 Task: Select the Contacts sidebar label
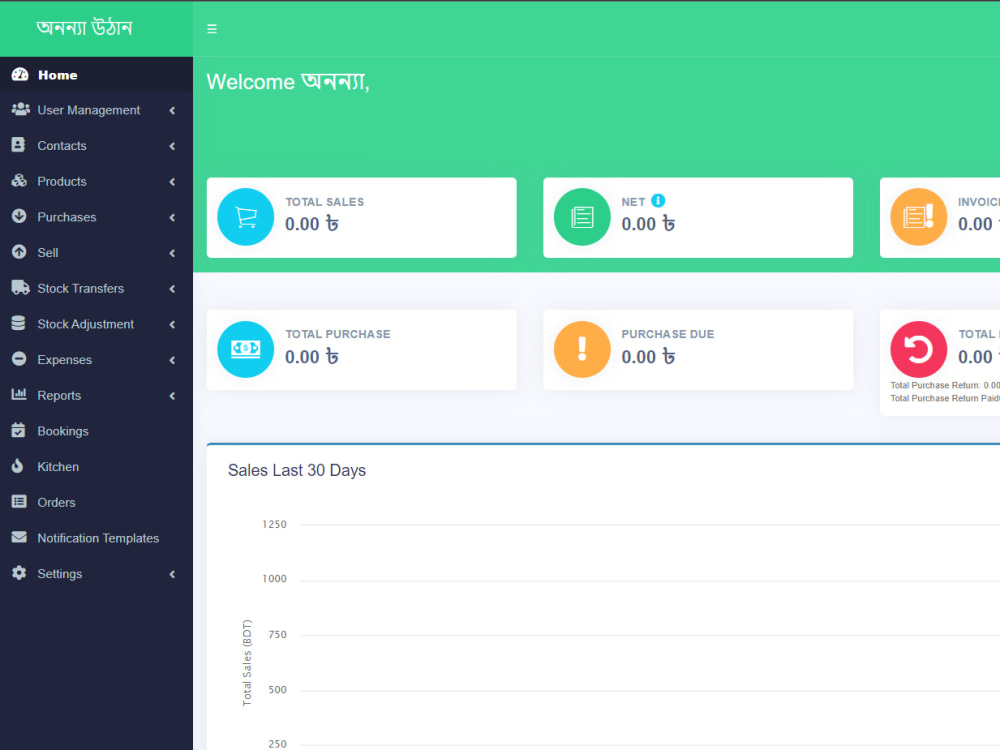[62, 146]
